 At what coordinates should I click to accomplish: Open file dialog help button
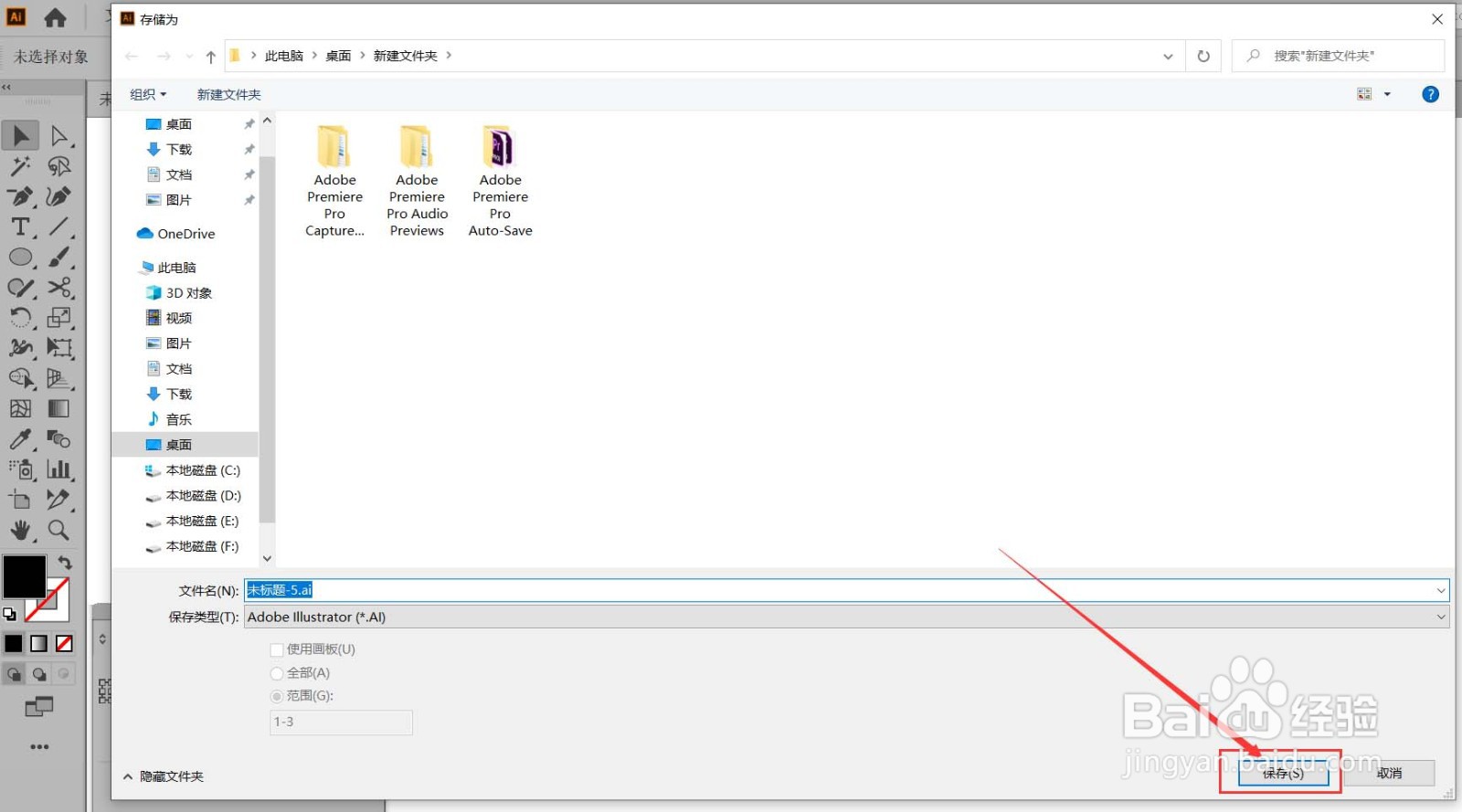point(1431,94)
